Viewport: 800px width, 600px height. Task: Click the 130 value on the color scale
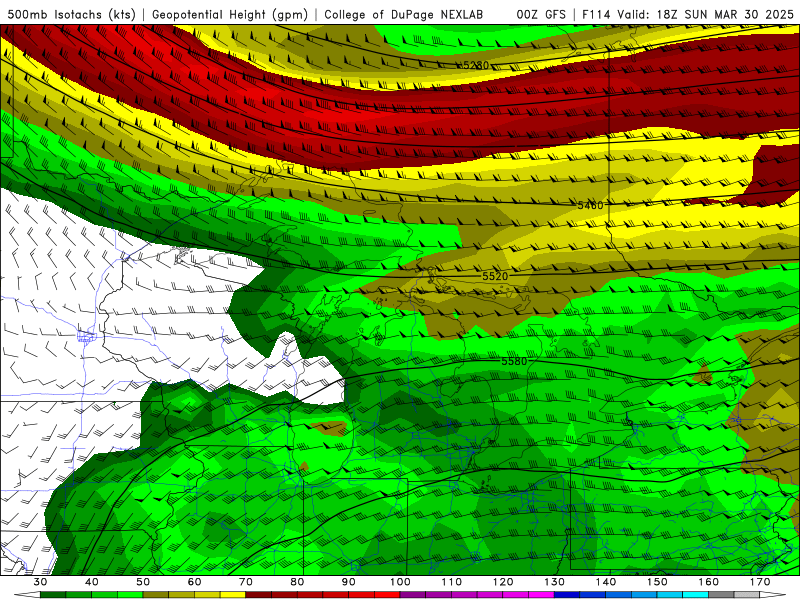(x=555, y=582)
